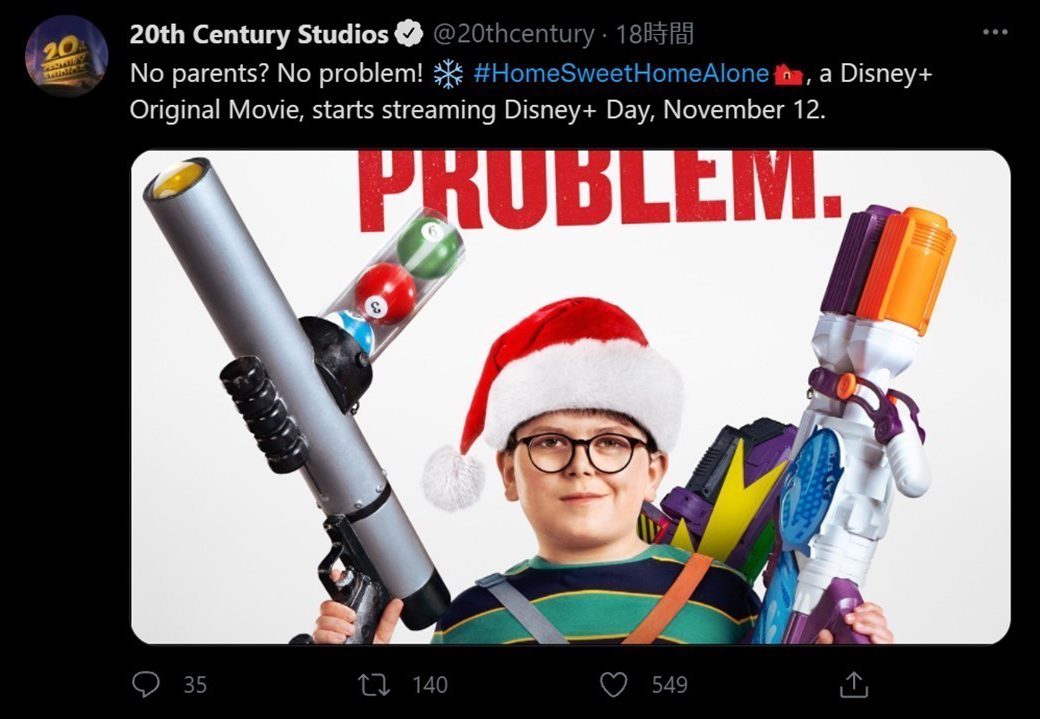Click the 18時間 timestamp

[655, 35]
